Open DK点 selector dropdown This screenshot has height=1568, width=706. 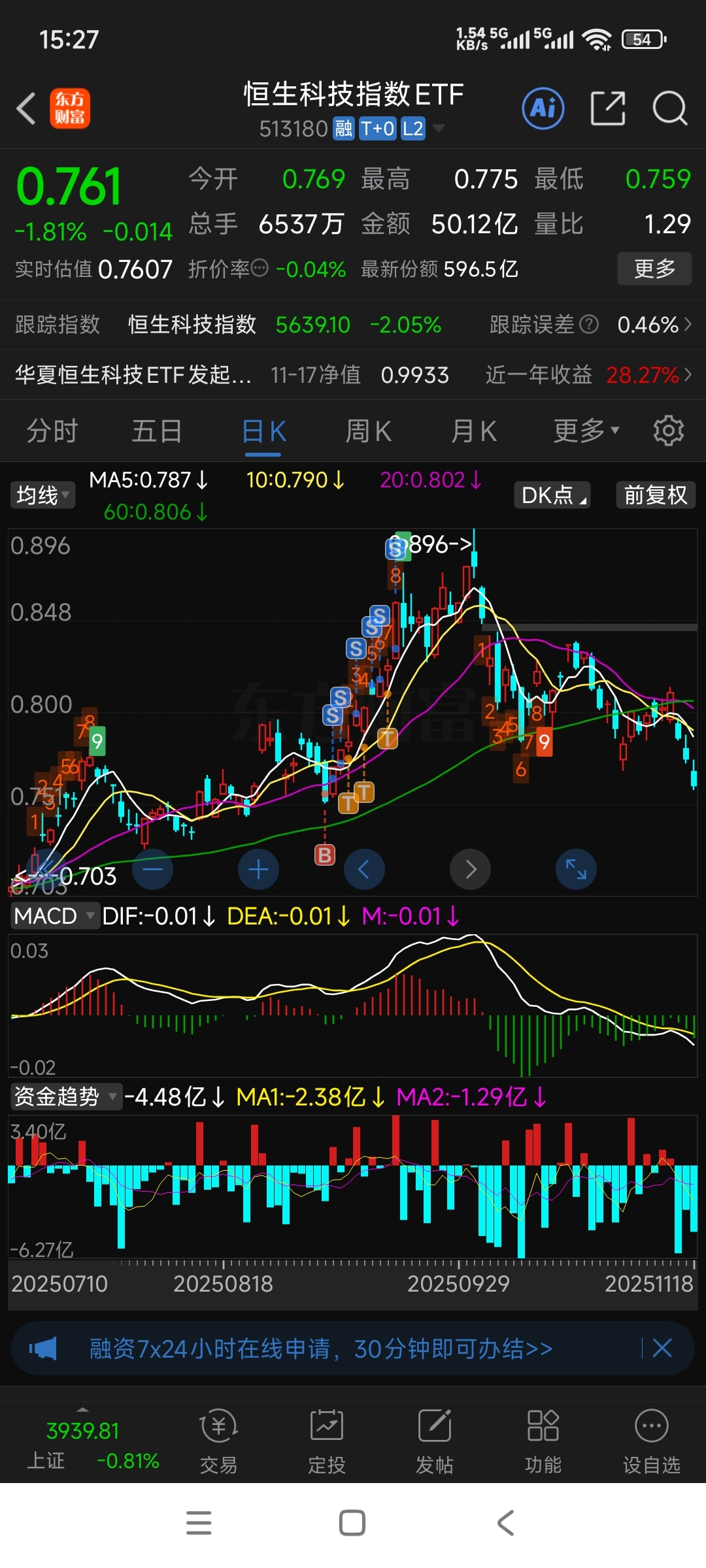coord(552,495)
